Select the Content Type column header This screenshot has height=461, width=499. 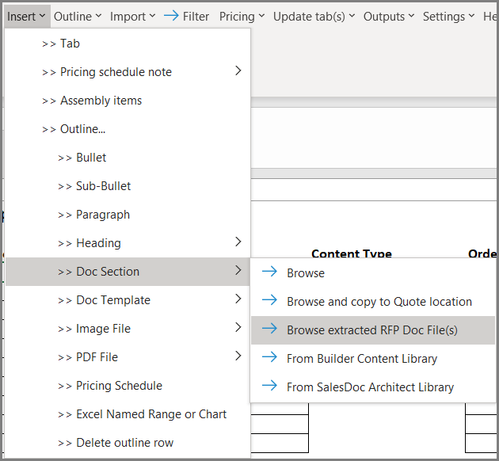[x=351, y=254]
